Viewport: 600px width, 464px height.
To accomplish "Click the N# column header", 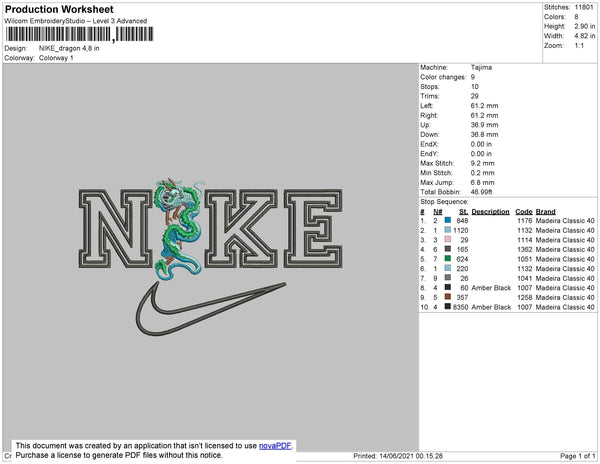I will 437,212.
